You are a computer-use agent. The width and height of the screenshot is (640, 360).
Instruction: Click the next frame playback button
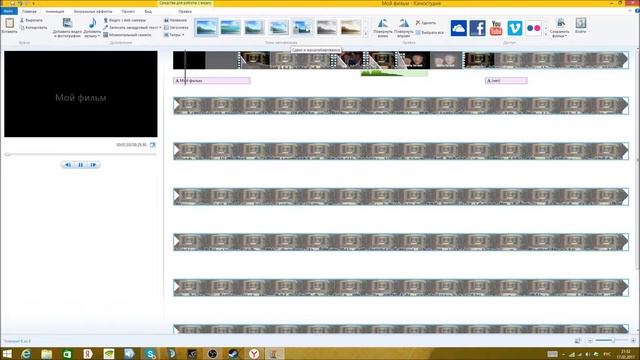(93, 165)
